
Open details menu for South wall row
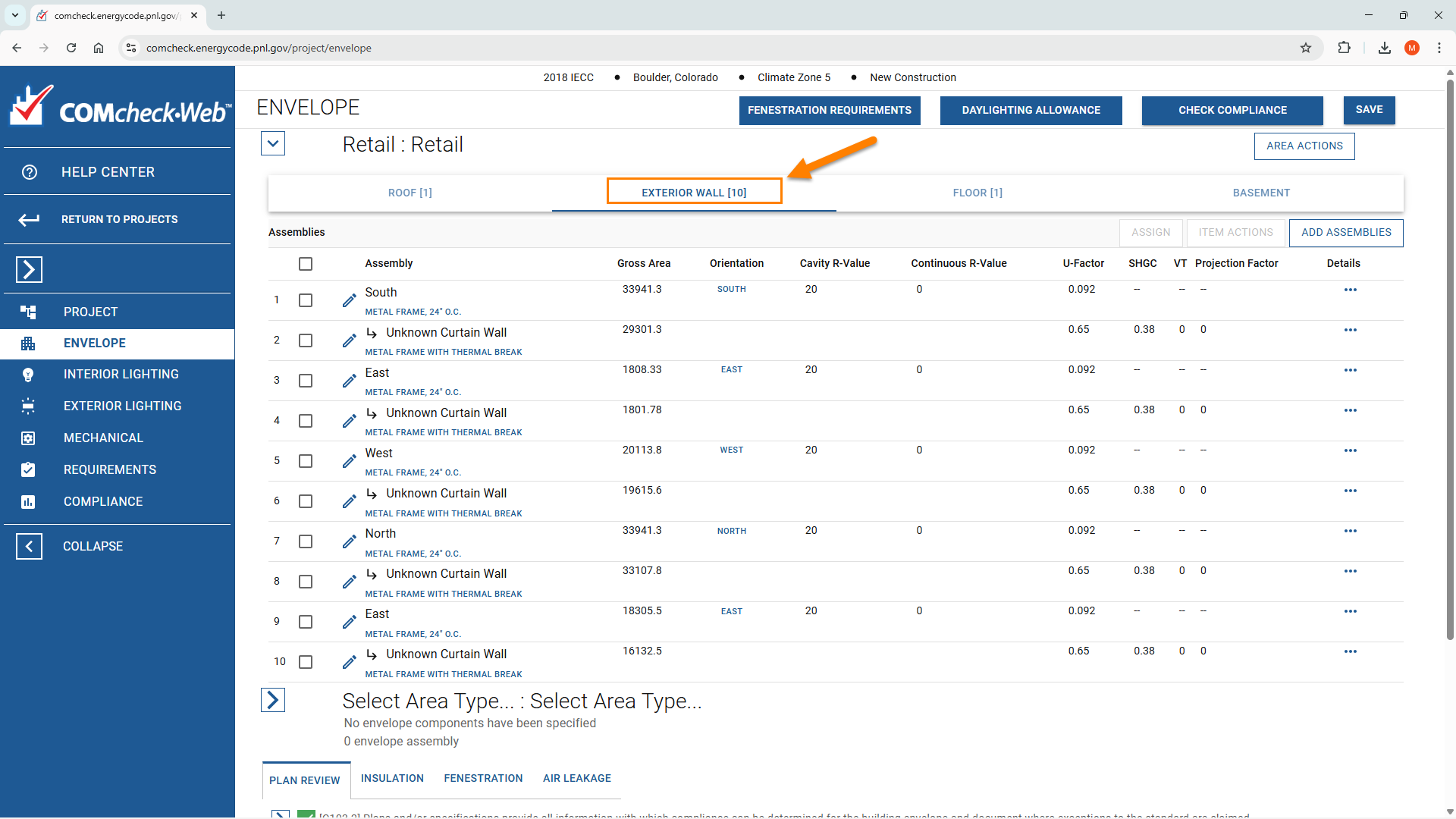coord(1350,290)
